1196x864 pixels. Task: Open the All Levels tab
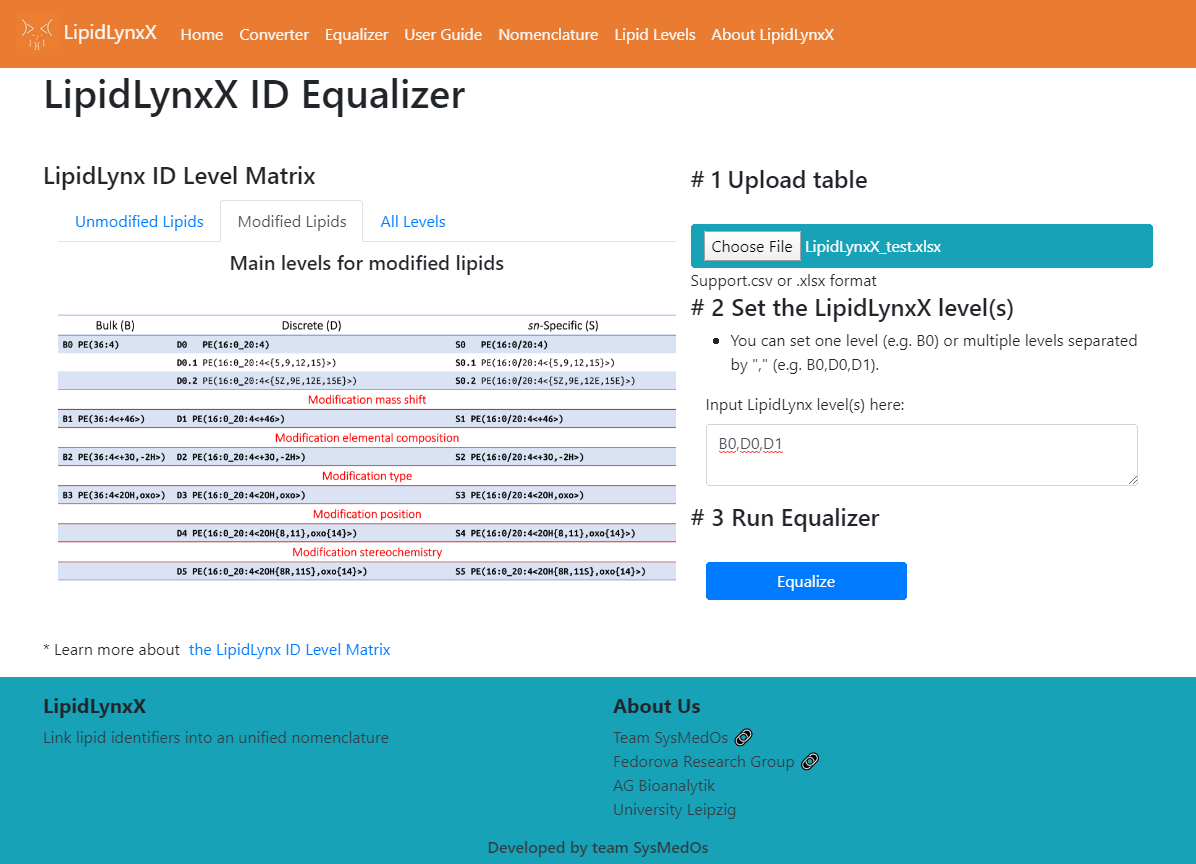(413, 221)
